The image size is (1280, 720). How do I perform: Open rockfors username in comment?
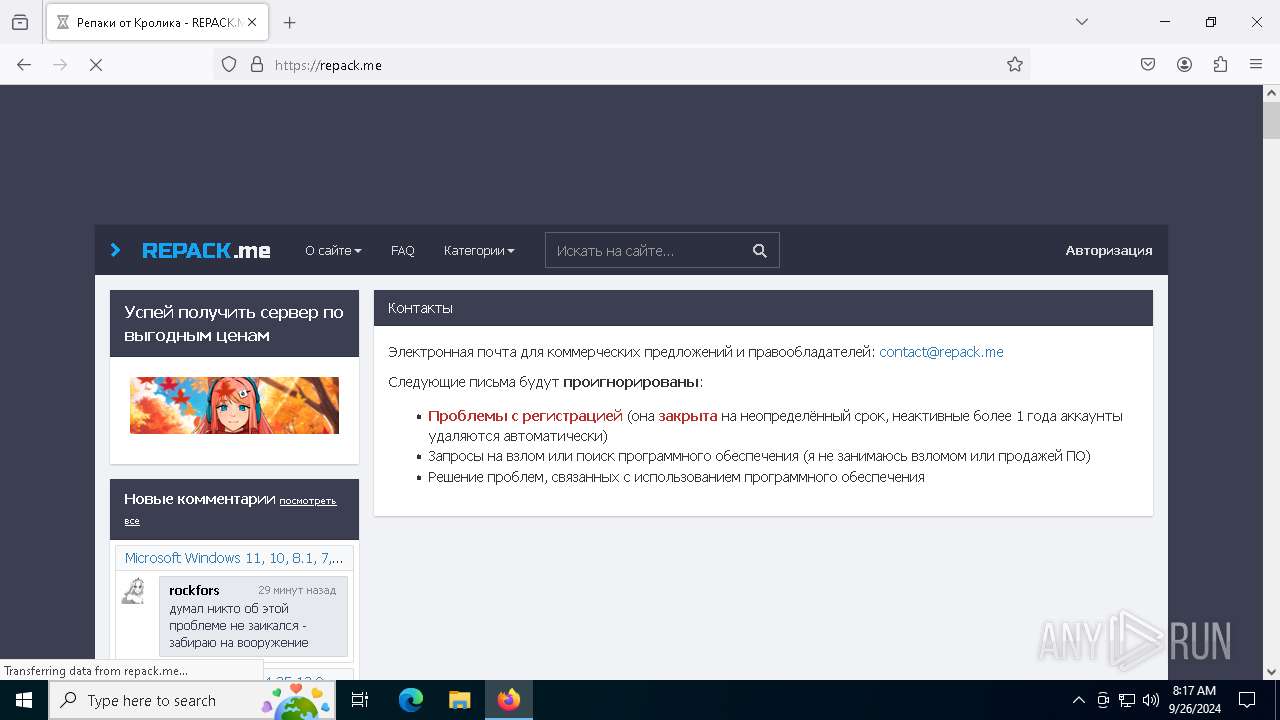click(x=194, y=590)
